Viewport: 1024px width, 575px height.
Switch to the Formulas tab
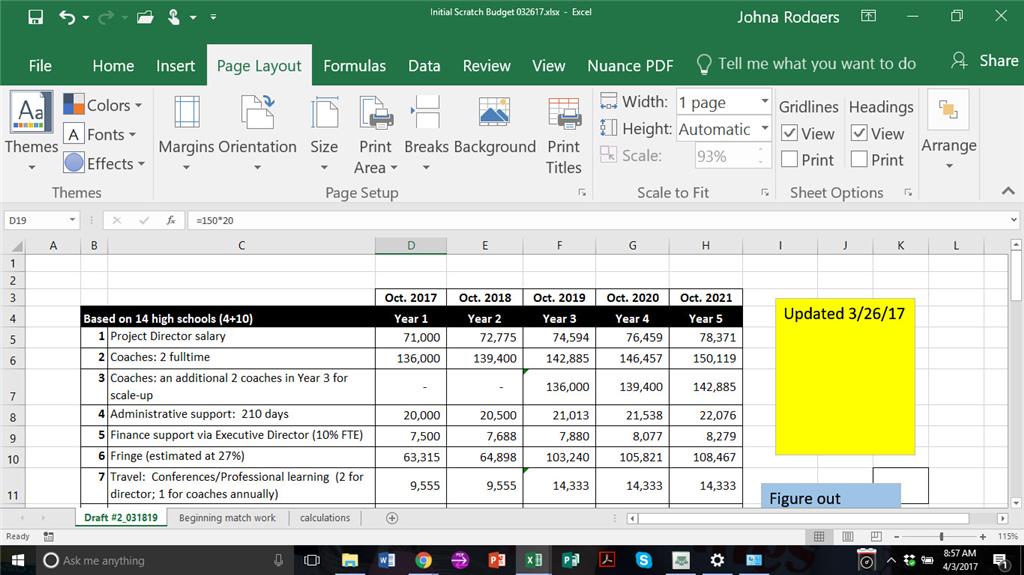point(354,65)
